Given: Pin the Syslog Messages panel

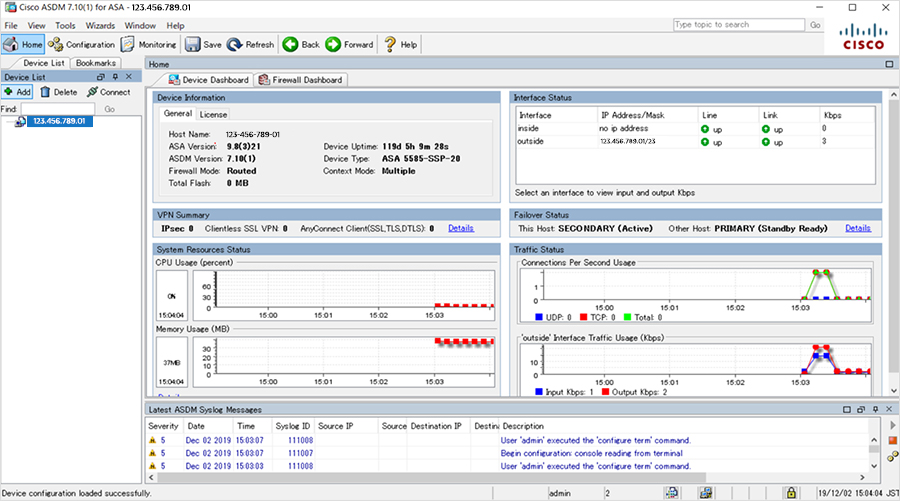Looking at the screenshot, I should pyautogui.click(x=875, y=409).
